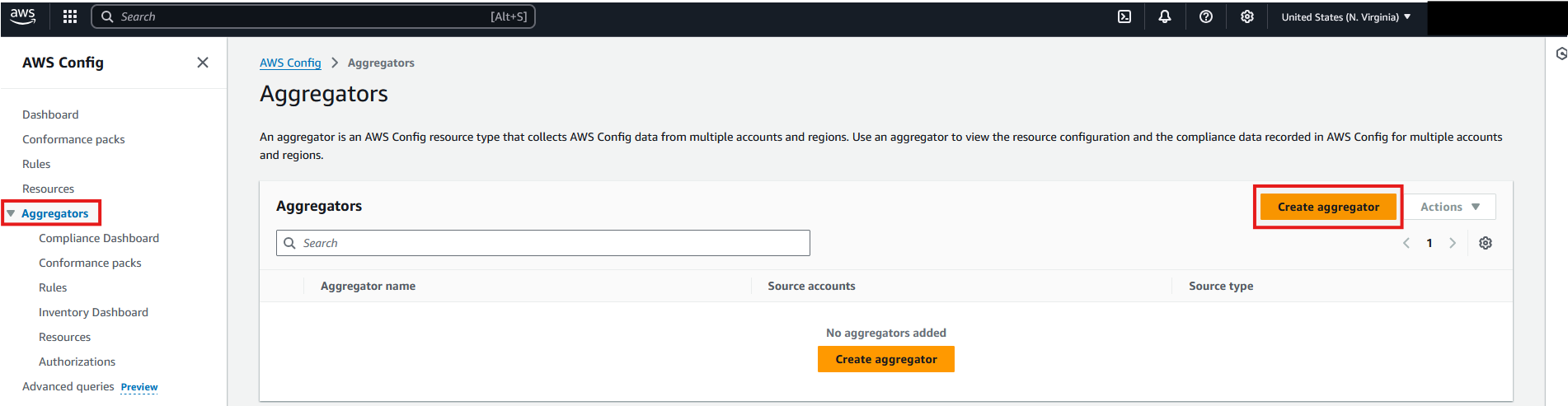
Task: Open the Actions dropdown
Action: [1450, 207]
